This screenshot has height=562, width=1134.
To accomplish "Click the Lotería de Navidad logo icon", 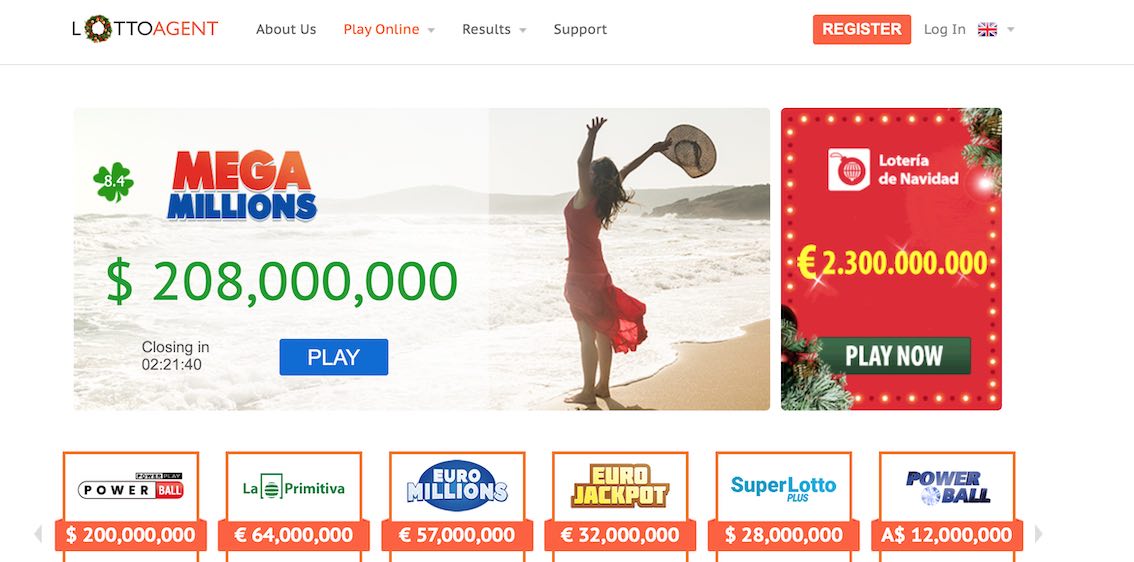I will tap(848, 170).
